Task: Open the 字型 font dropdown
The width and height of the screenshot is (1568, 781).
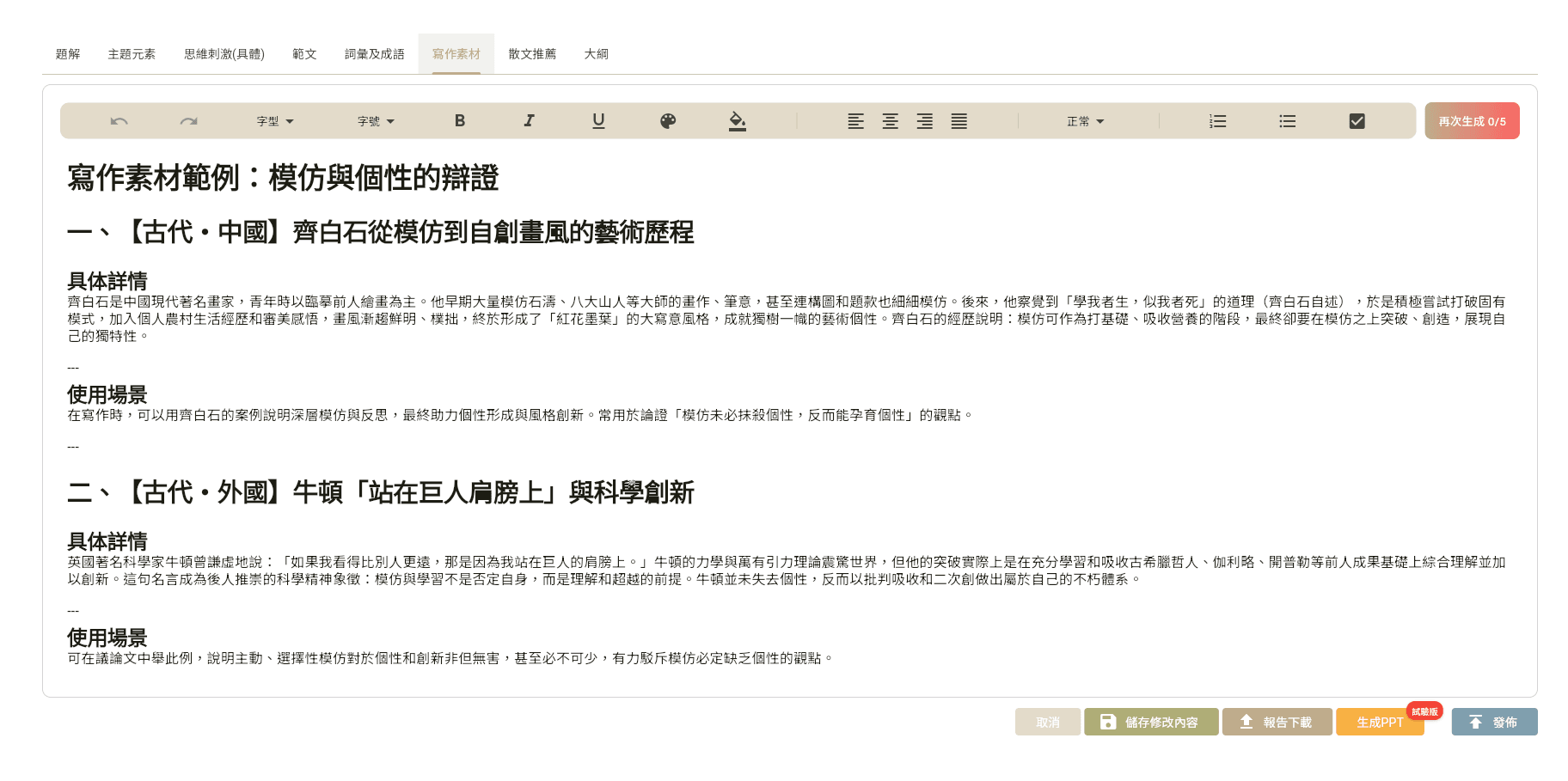Action: point(272,120)
